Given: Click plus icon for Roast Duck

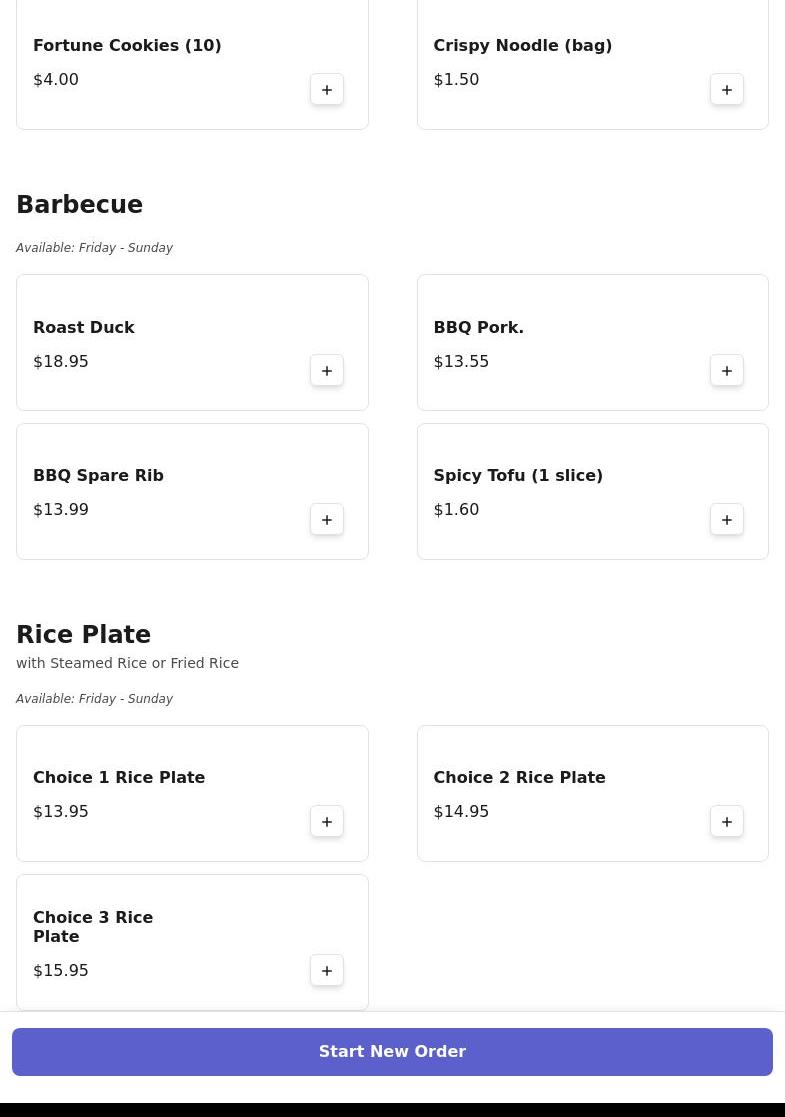Looking at the screenshot, I should (327, 371).
